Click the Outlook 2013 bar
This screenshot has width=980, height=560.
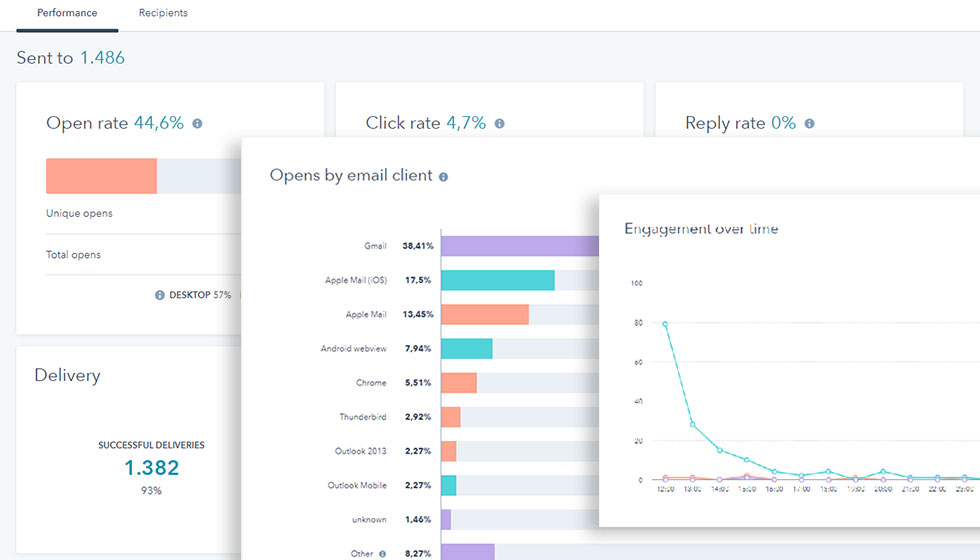pyautogui.click(x=449, y=451)
